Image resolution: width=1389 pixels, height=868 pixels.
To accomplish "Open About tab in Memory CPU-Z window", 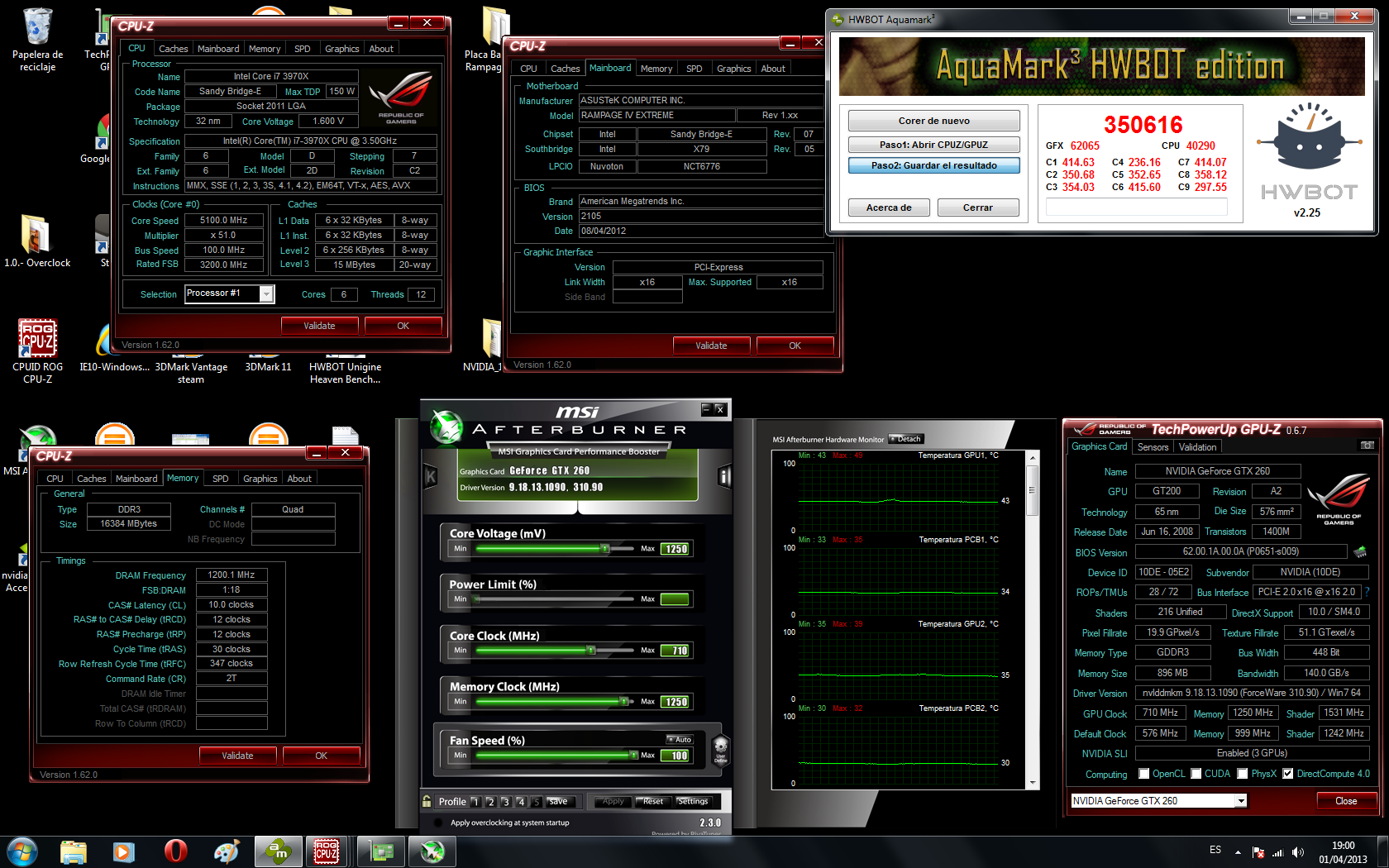I will pyautogui.click(x=299, y=479).
